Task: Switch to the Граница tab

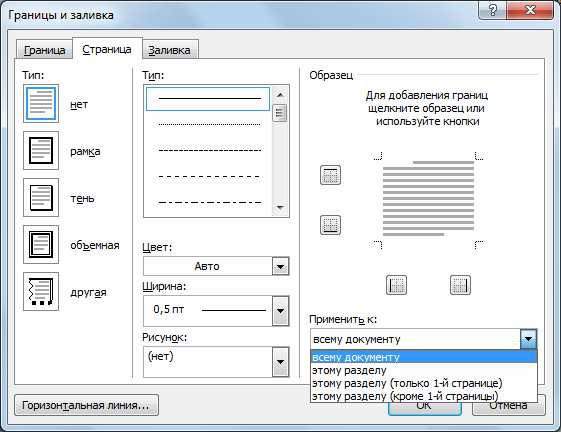Action: (x=44, y=50)
